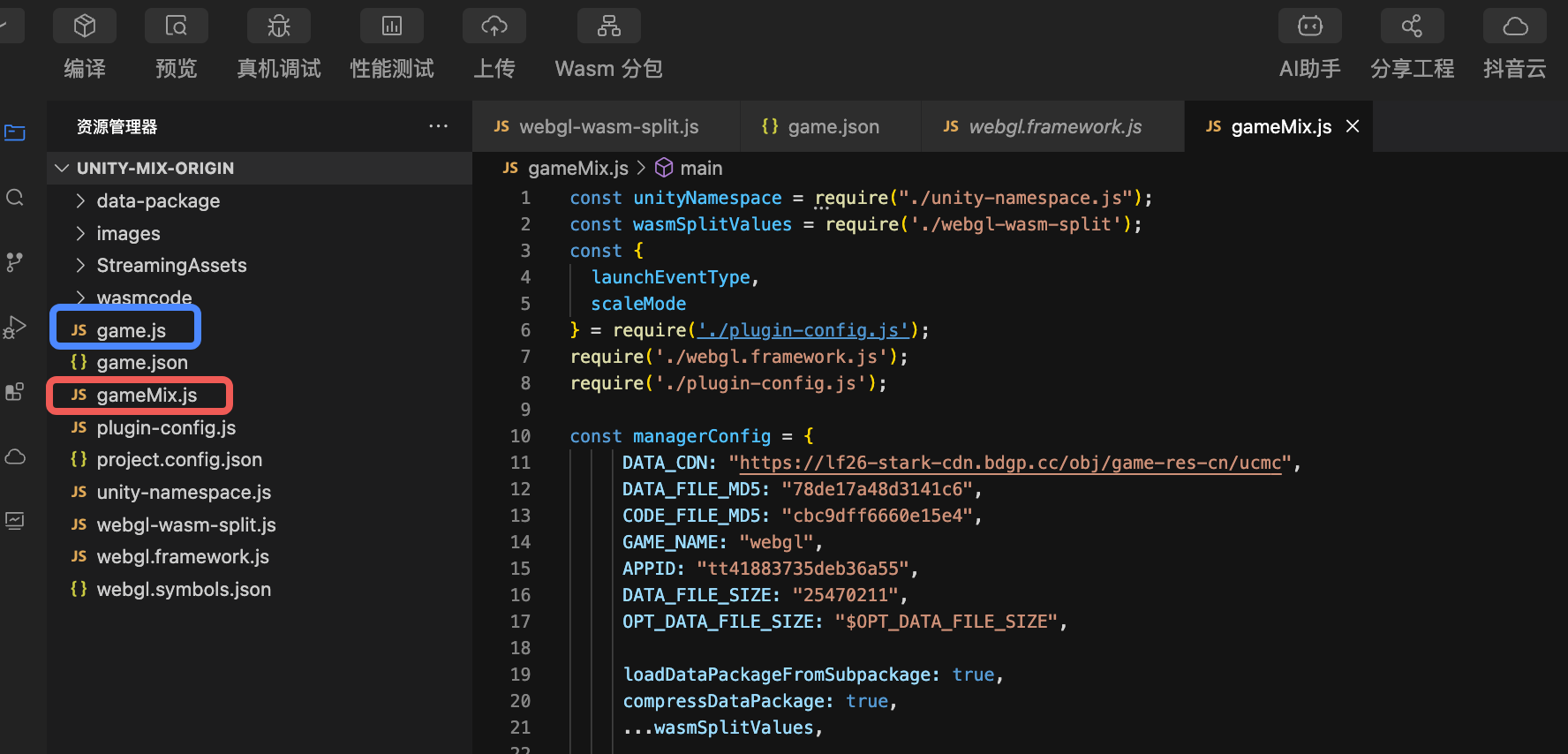Image resolution: width=1568 pixels, height=754 pixels.
Task: Open the performance test (性能测试) tool
Action: click(392, 26)
